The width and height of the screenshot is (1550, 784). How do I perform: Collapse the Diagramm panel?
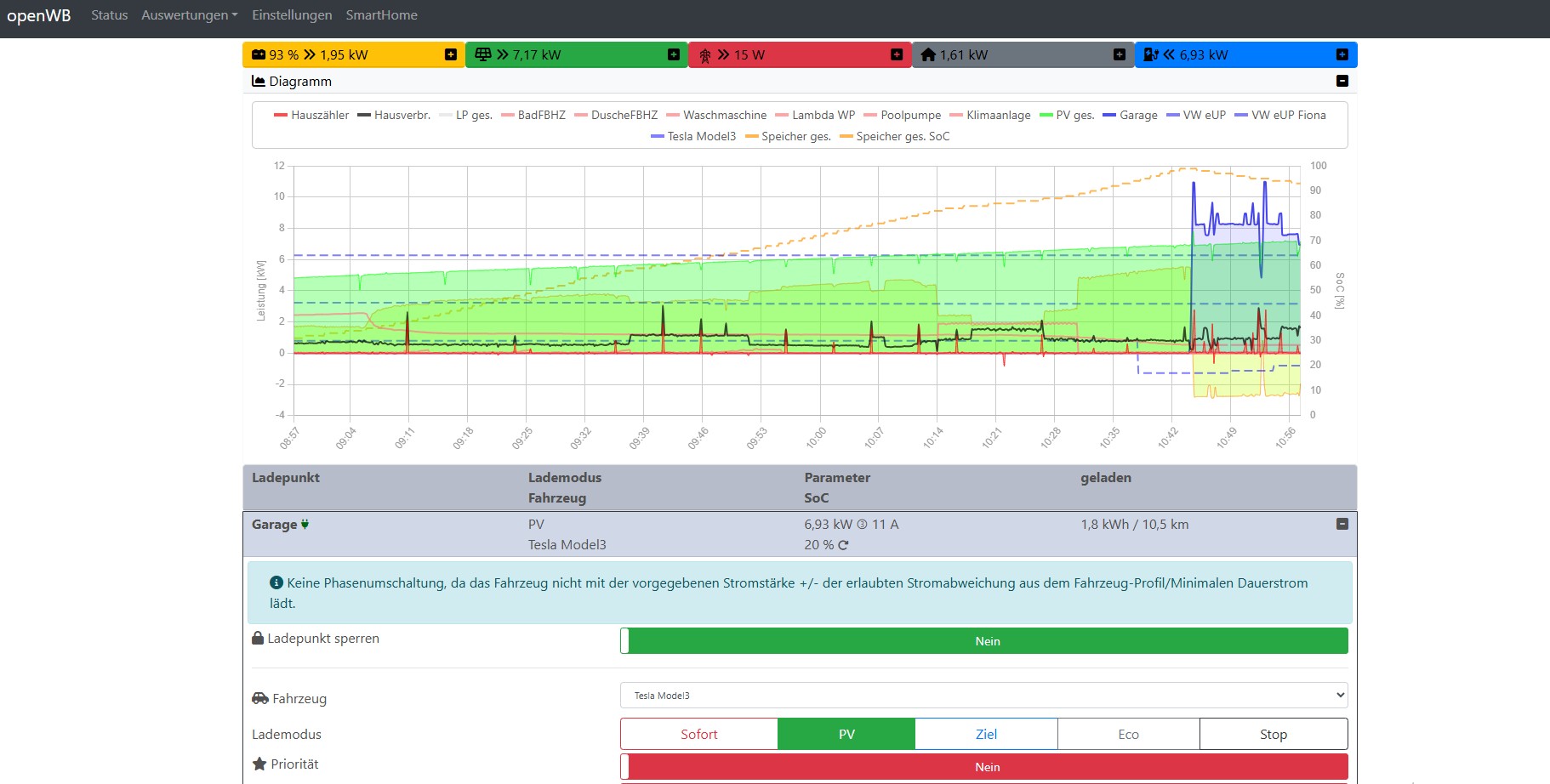coord(1342,81)
